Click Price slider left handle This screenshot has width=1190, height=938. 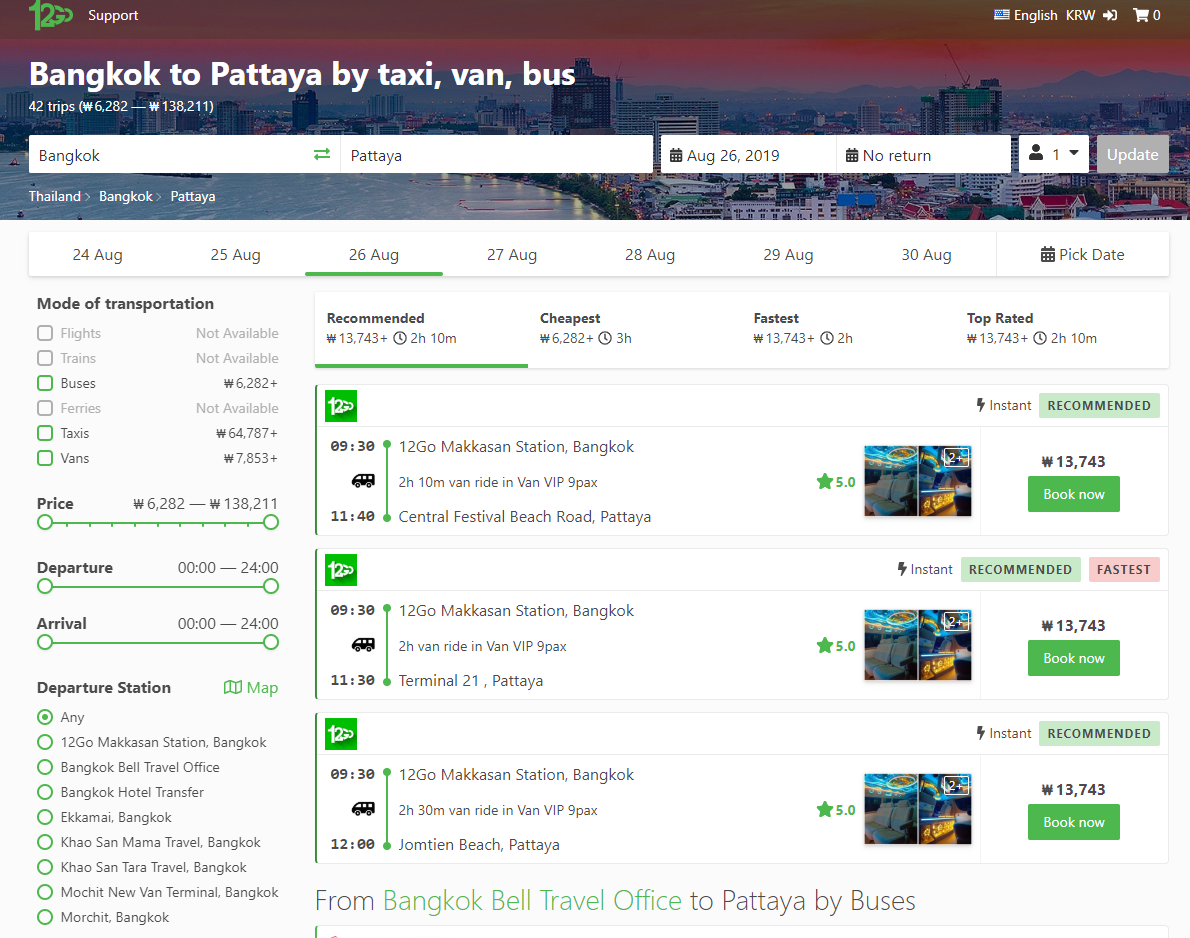pyautogui.click(x=45, y=522)
